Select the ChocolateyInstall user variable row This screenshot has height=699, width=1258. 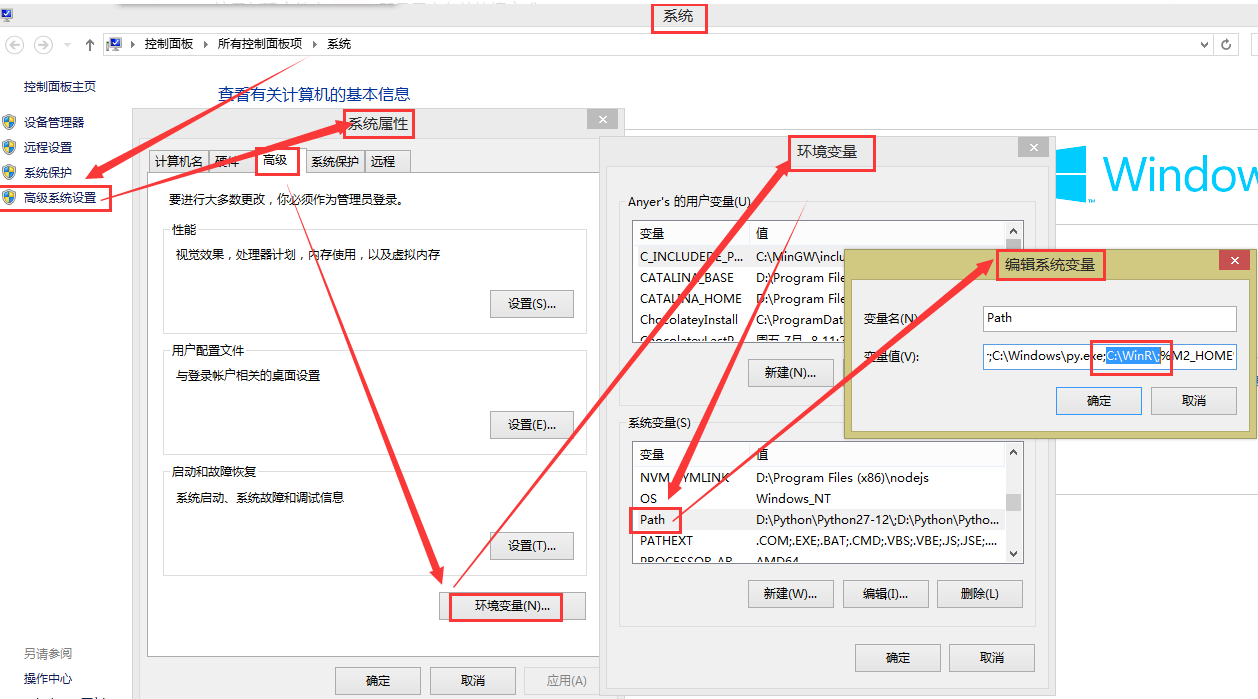tap(740, 319)
